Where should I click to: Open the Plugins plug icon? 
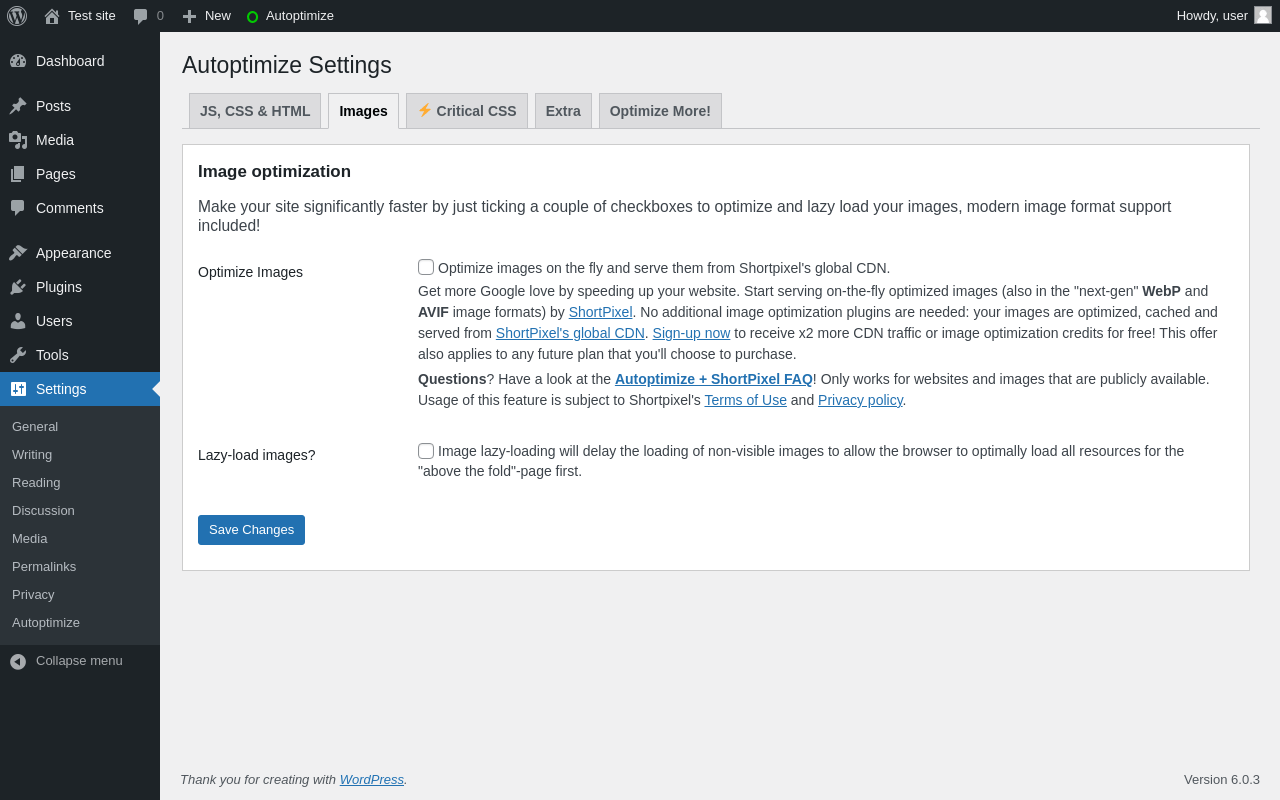tap(18, 287)
